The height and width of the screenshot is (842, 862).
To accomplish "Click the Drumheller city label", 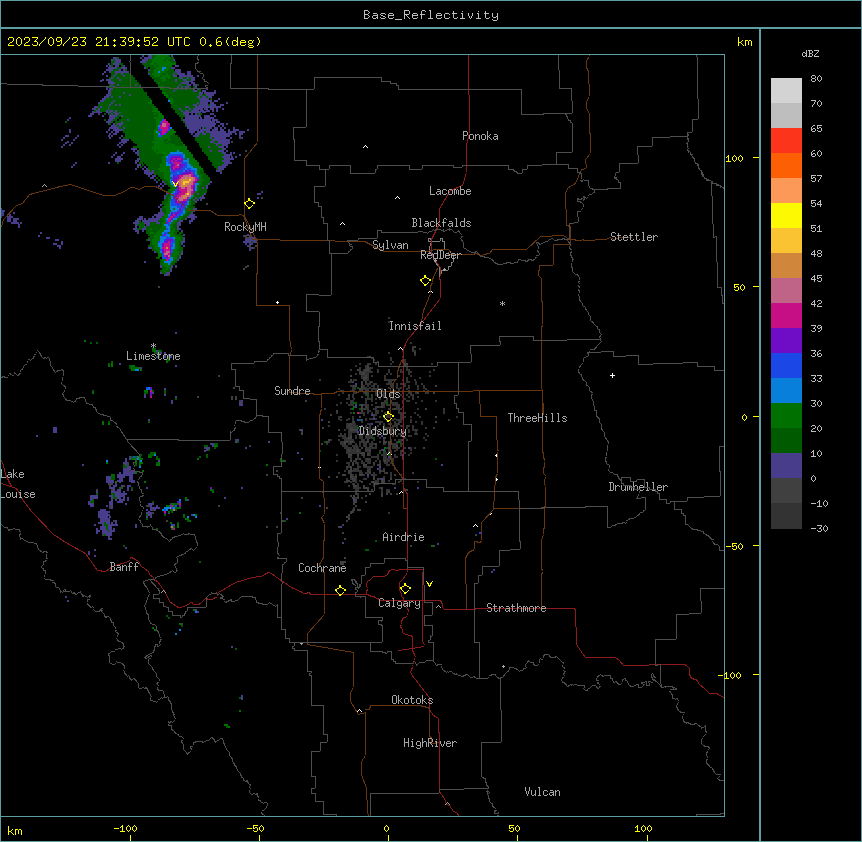I will [x=638, y=487].
